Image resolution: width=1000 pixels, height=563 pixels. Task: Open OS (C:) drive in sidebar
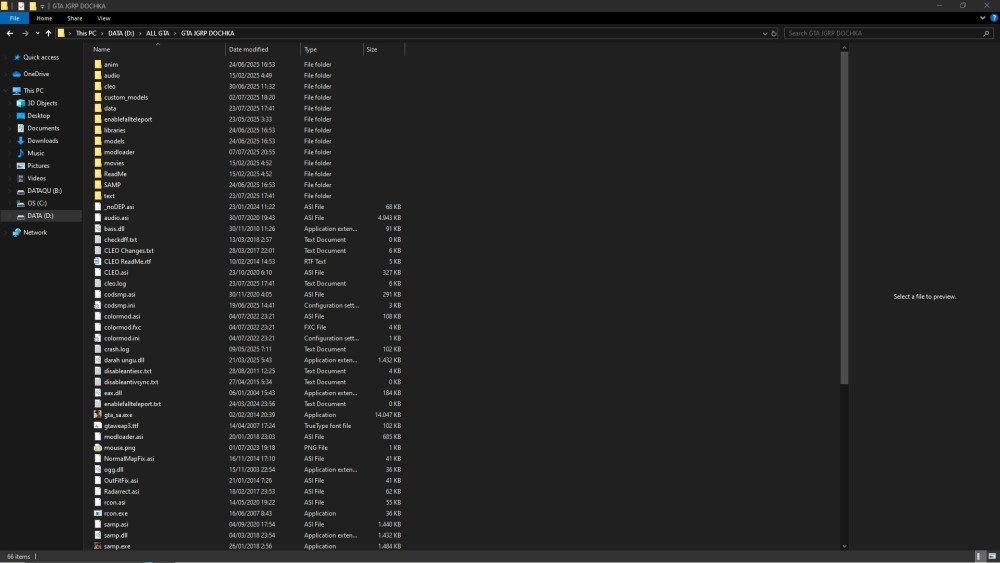click(x=36, y=203)
